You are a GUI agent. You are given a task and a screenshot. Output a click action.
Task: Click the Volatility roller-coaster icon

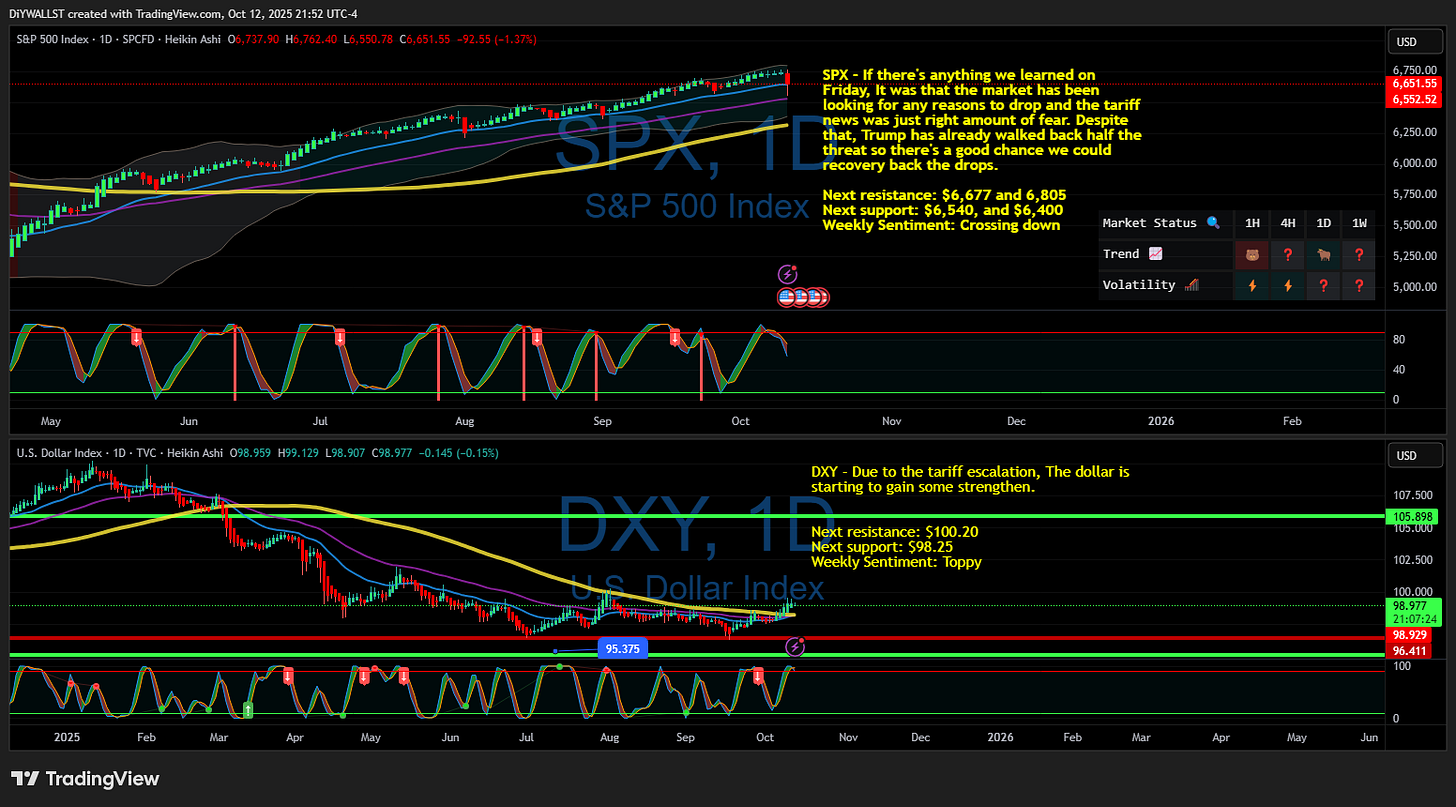(1190, 285)
